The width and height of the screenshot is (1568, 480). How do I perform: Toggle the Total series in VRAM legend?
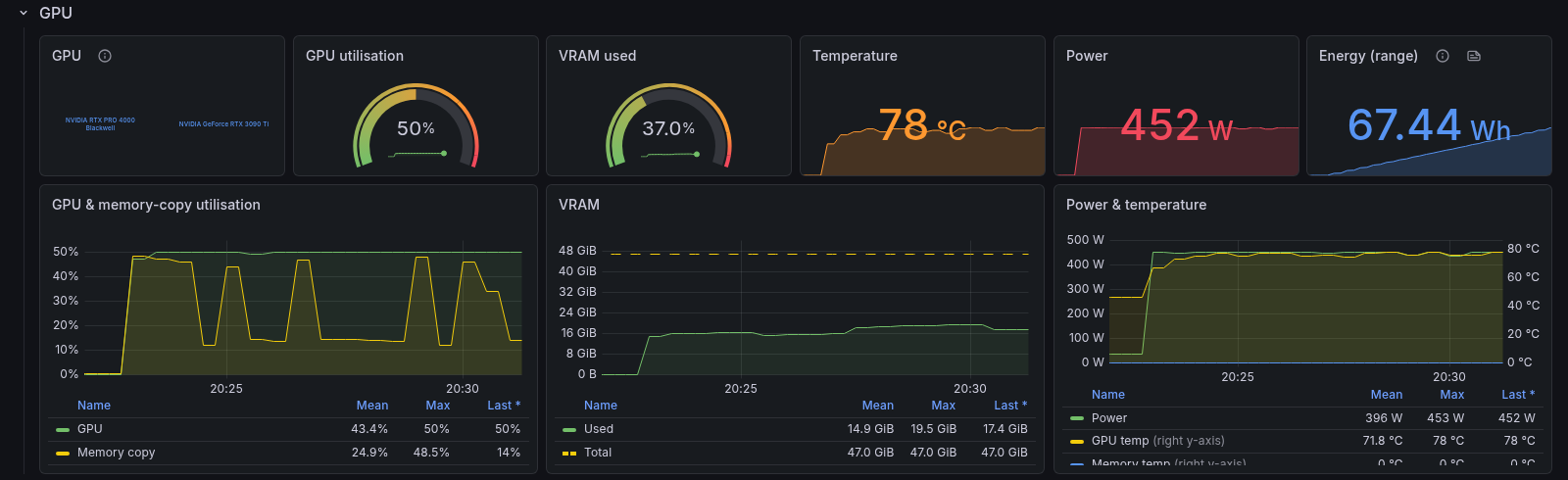[x=598, y=453]
